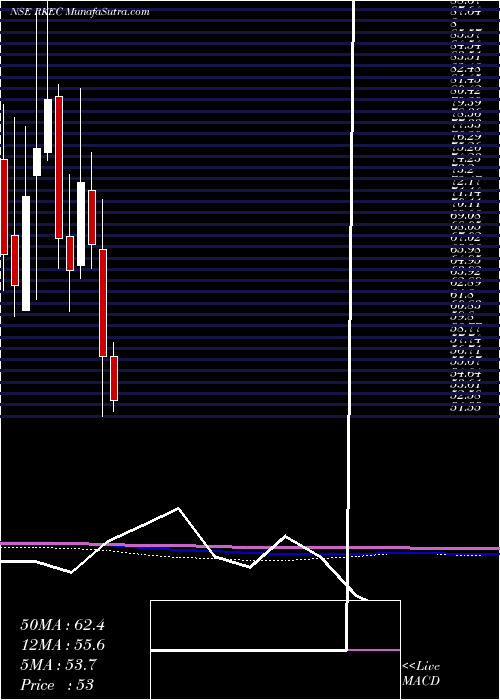500x700 pixels.
Task: Click the 76.29 price axis label
Action: 466,136
